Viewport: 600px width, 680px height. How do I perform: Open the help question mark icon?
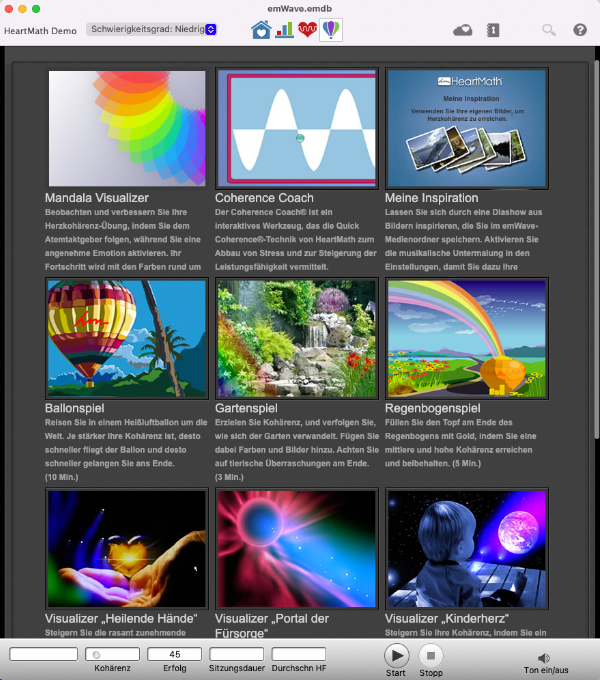tap(580, 30)
